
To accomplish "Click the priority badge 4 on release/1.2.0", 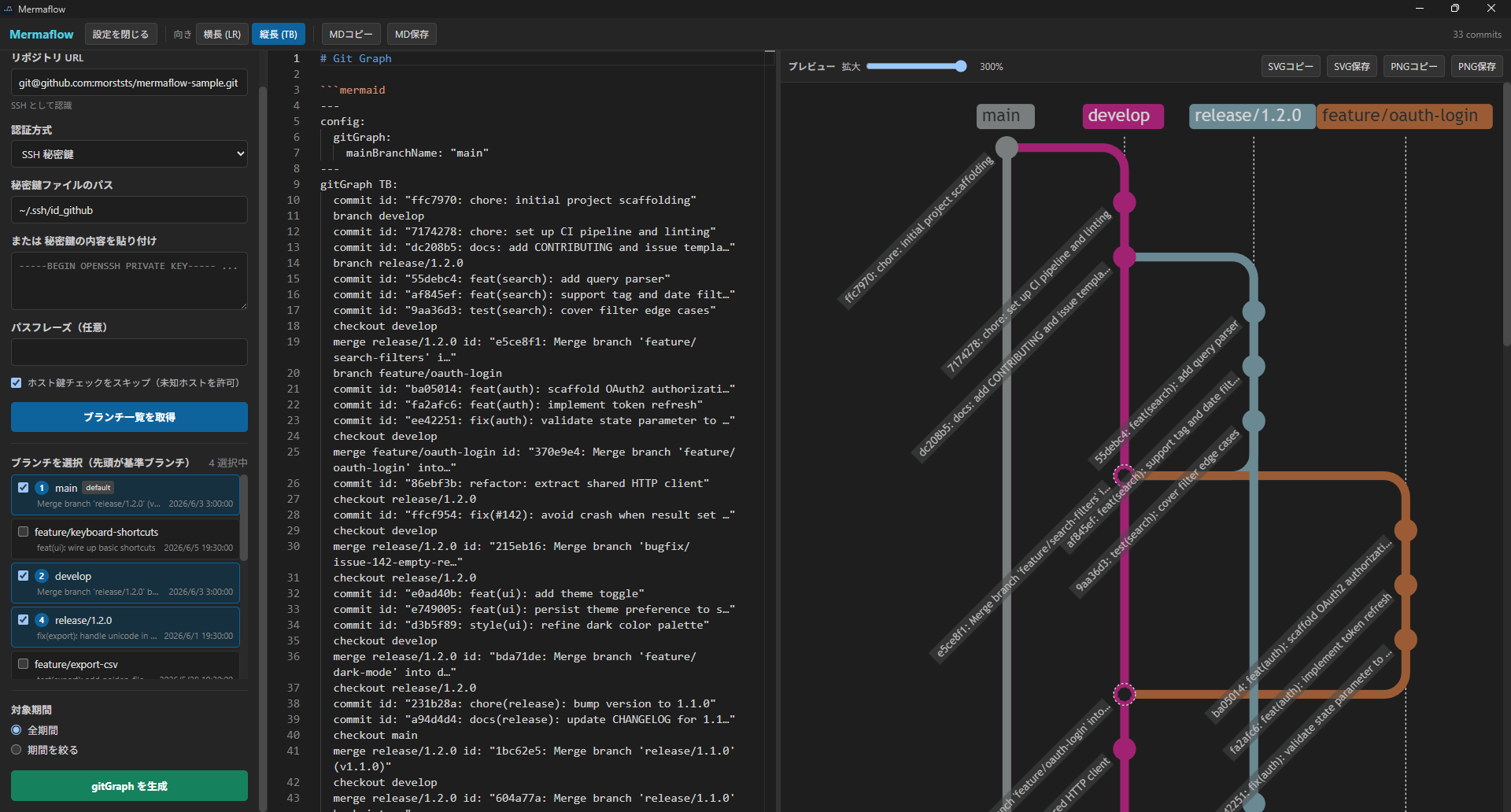I will [42, 620].
